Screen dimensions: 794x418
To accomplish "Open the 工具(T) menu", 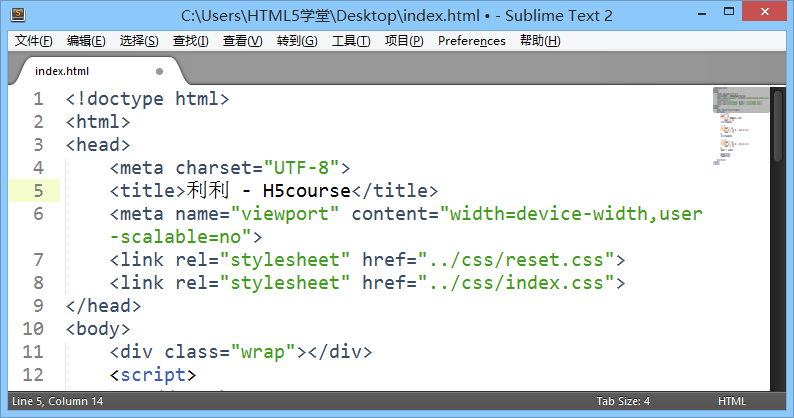I will 351,41.
